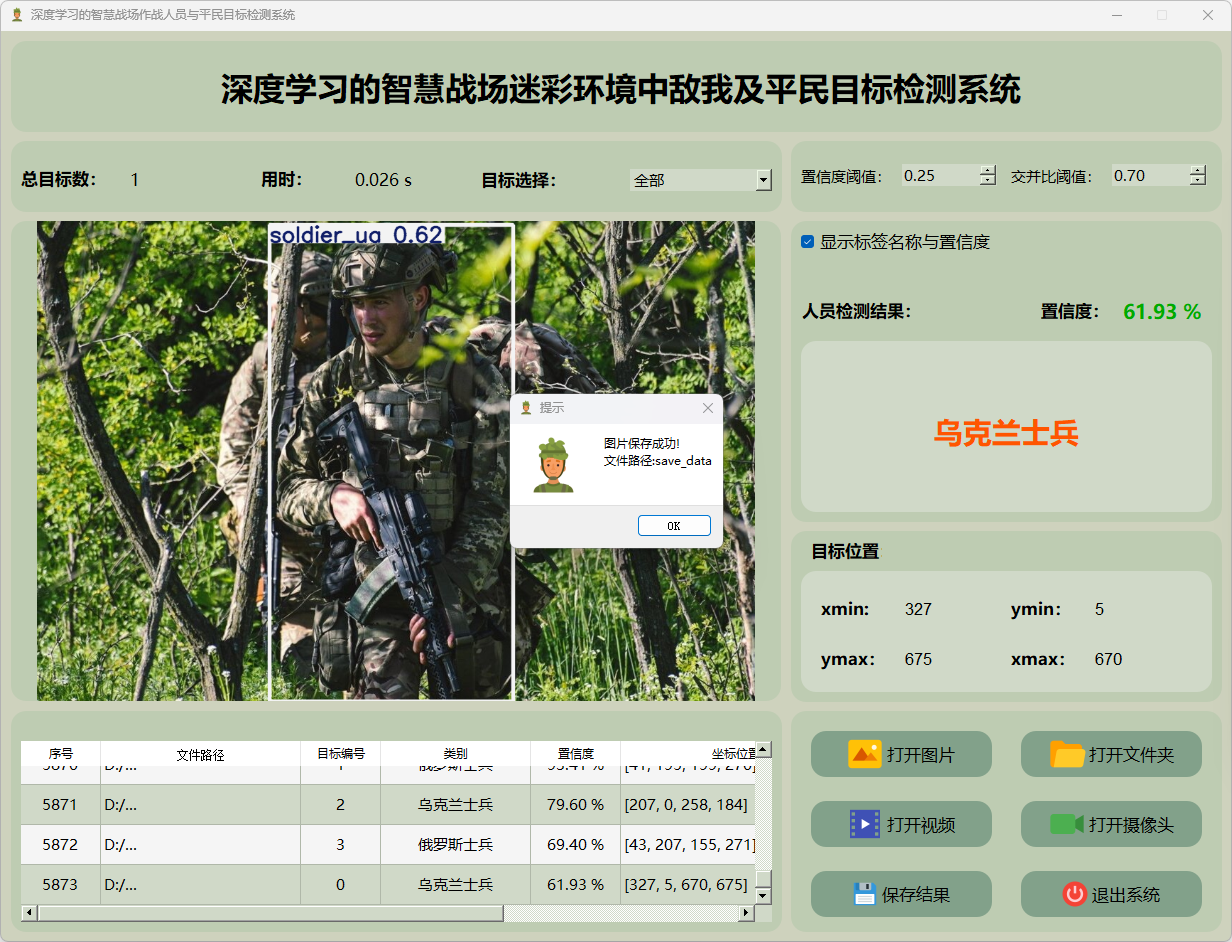Increase 置信度阈值 with the up arrow
The image size is (1232, 942).
tap(988, 170)
